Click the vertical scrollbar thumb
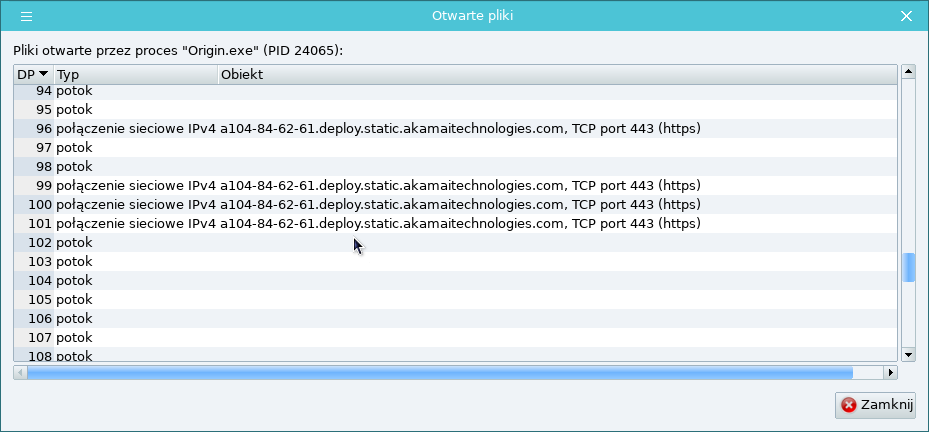Image resolution: width=929 pixels, height=432 pixels. tap(908, 268)
